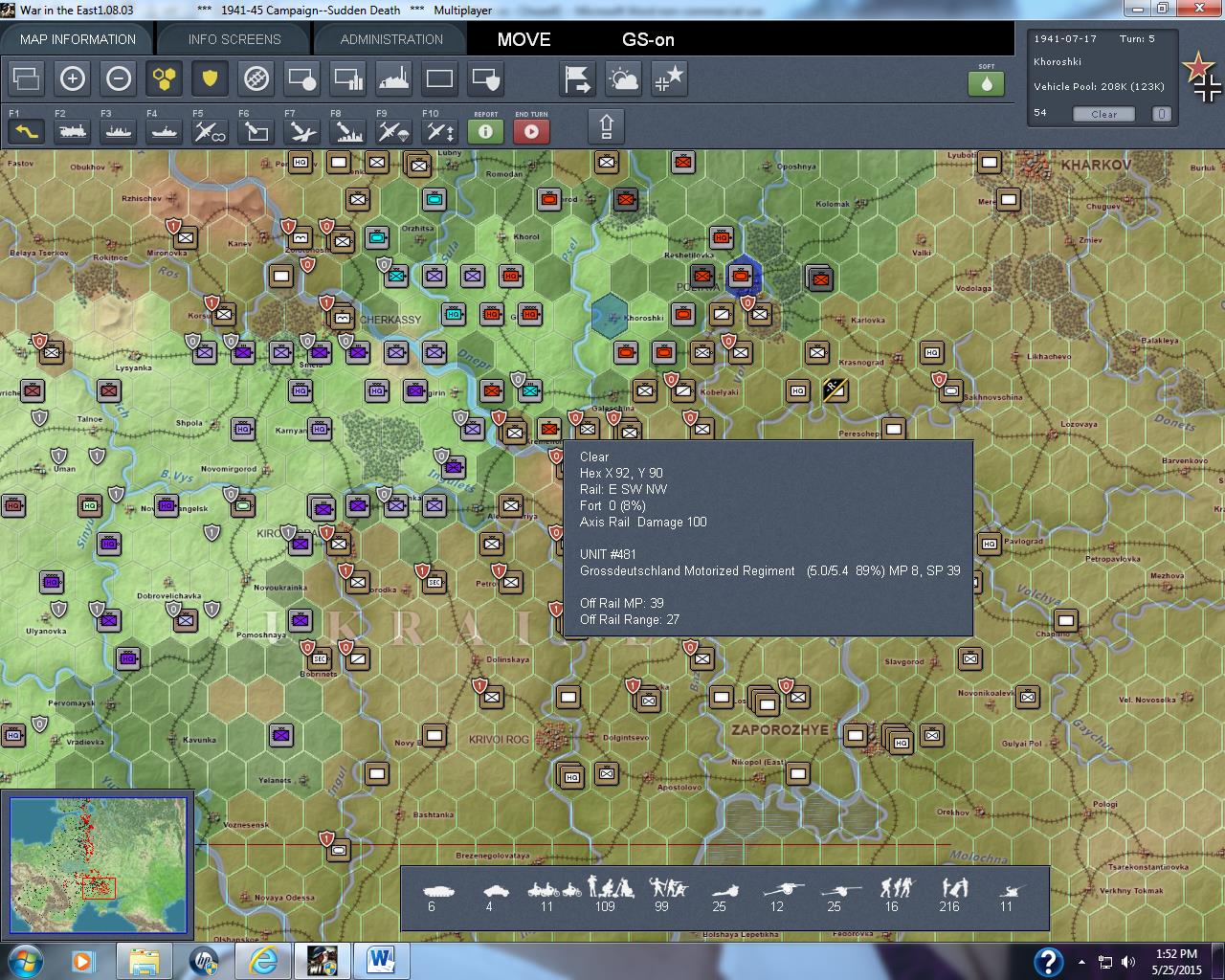Image resolution: width=1225 pixels, height=980 pixels.
Task: Zoom in on the map
Action: [x=73, y=78]
